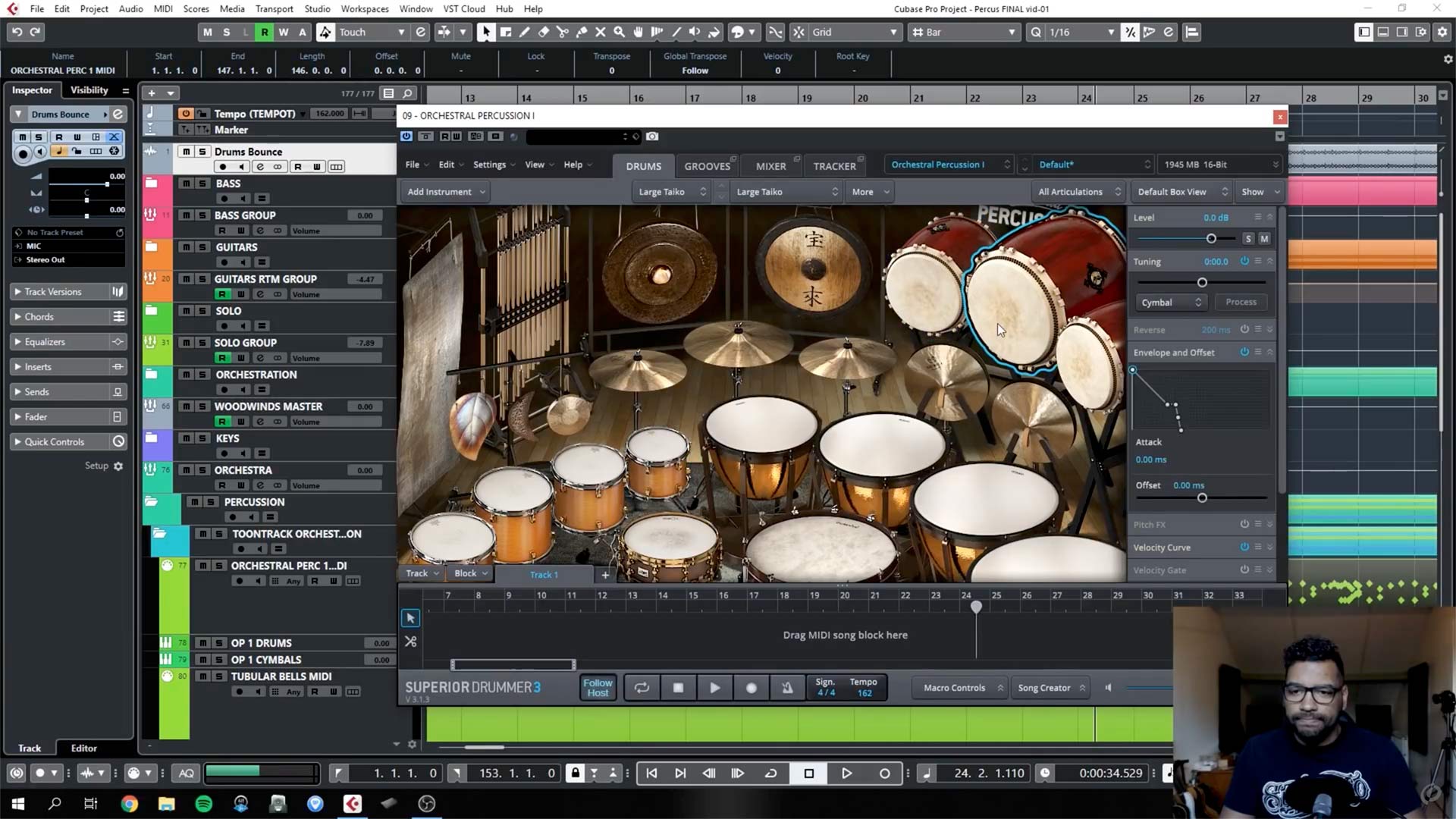
Task: Open File Explorer from Windows taskbar
Action: click(167, 804)
